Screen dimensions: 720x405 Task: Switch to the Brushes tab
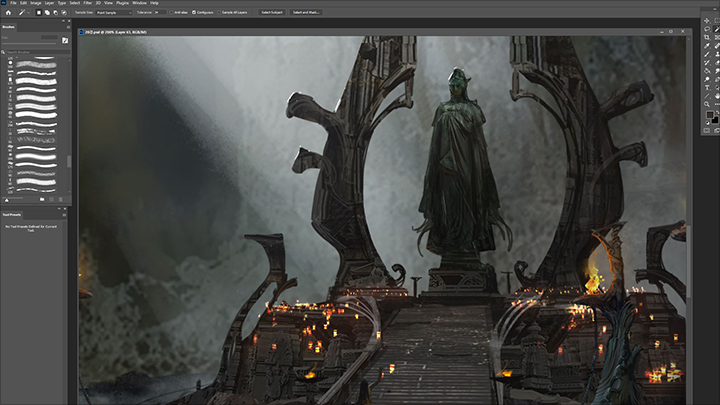(8, 27)
